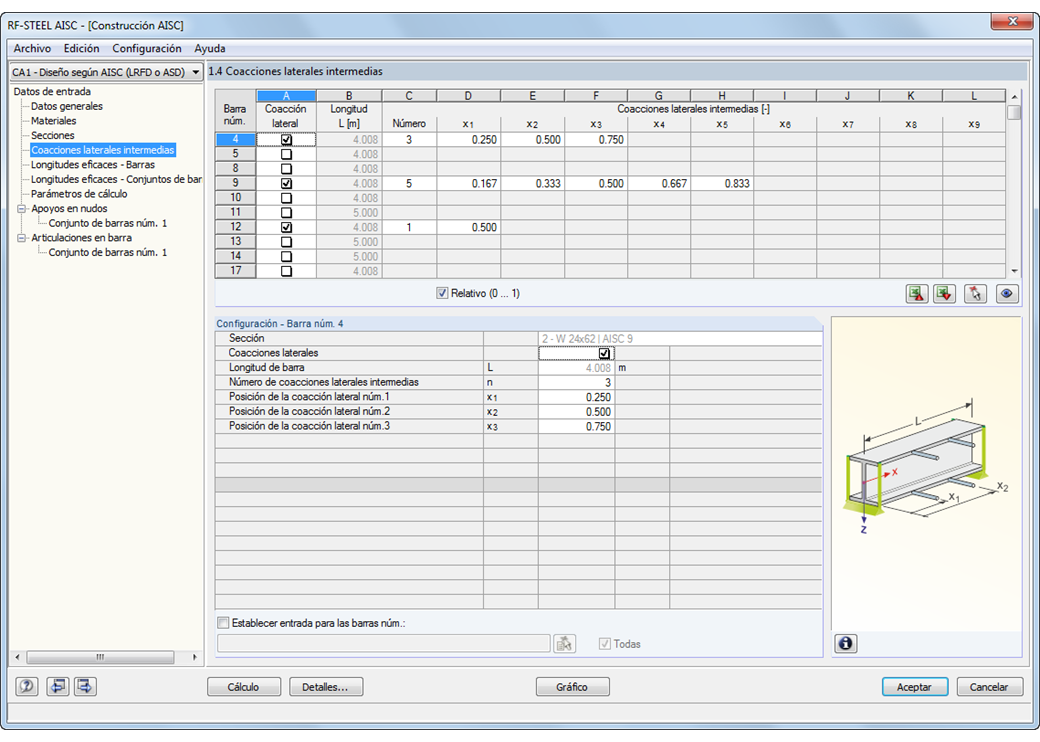Screen dimensions: 1040x742
Task: Open the Ayuda menu
Action: click(210, 48)
